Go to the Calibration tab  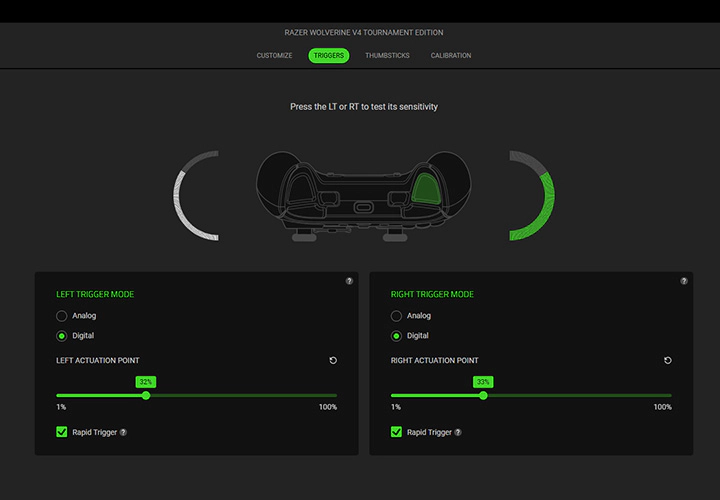click(x=450, y=56)
